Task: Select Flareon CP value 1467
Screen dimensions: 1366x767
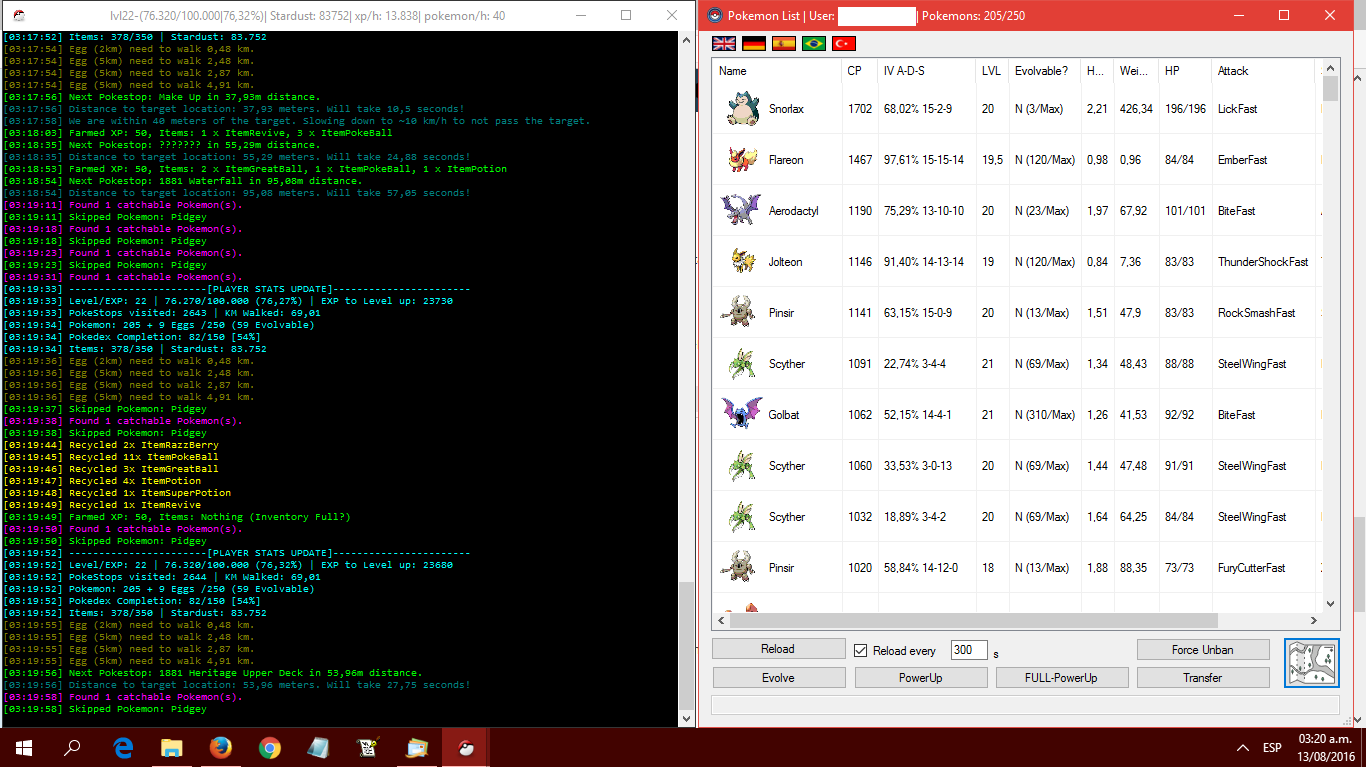Action: (859, 160)
